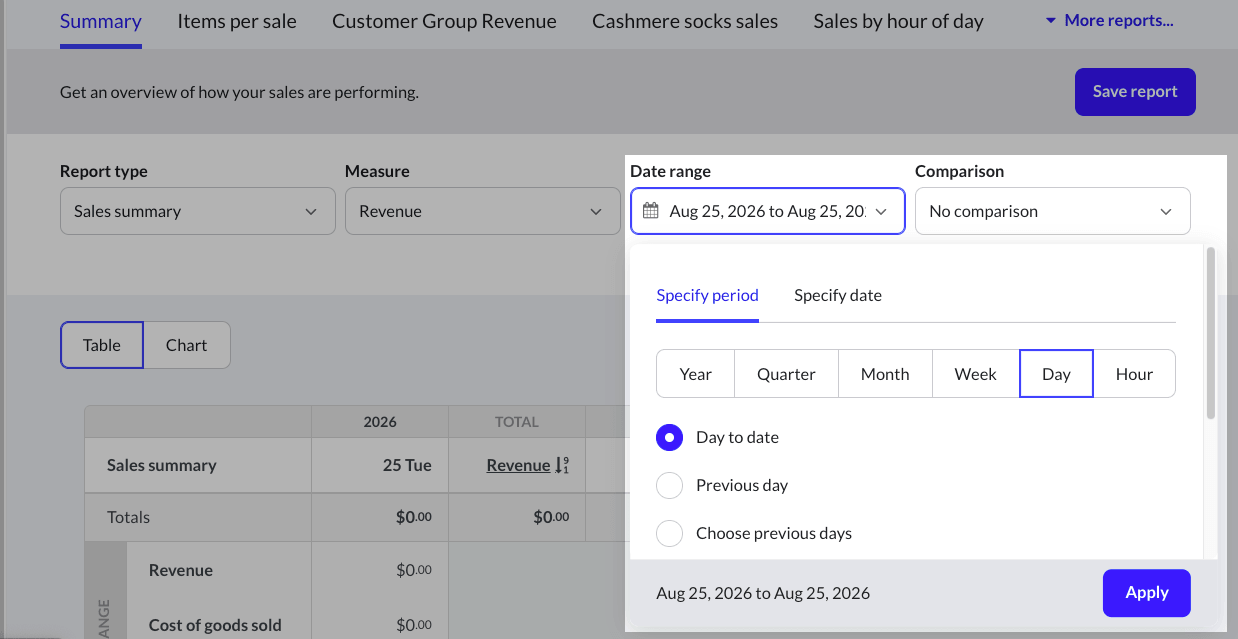Screen dimensions: 1238x639
Task: Click the Totals row label
Action: click(x=128, y=517)
